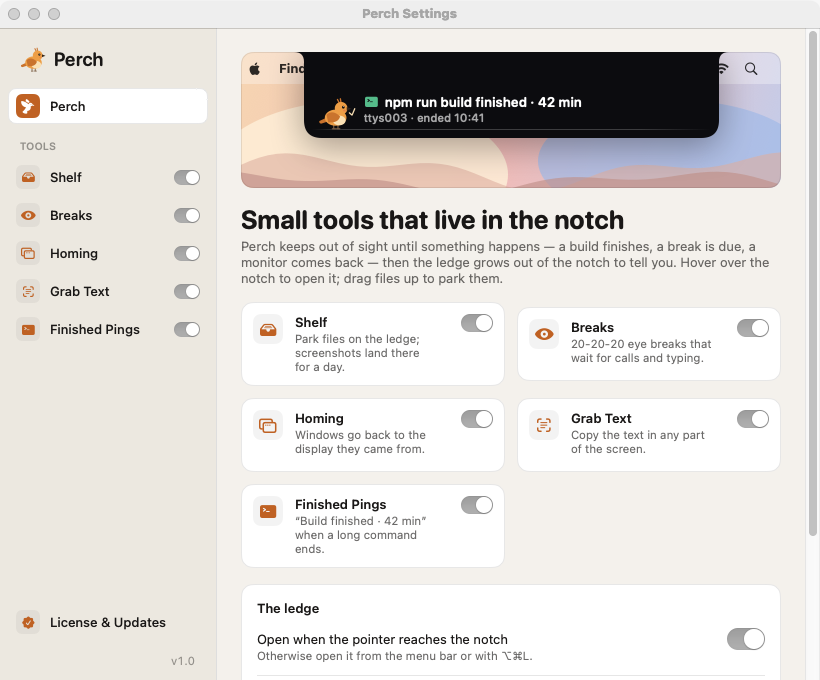Open Finished Pings settings in sidebar
This screenshot has height=680, width=820.
coord(95,330)
